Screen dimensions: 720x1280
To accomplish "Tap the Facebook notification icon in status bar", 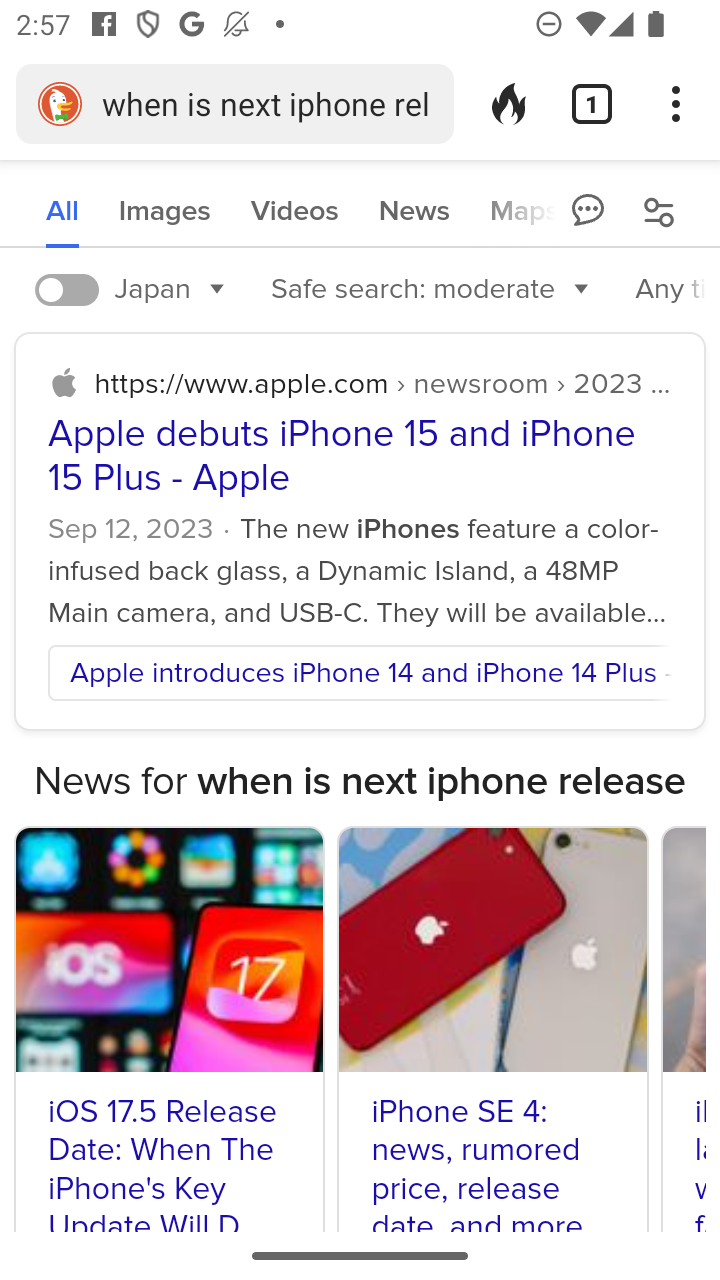I will (x=103, y=24).
